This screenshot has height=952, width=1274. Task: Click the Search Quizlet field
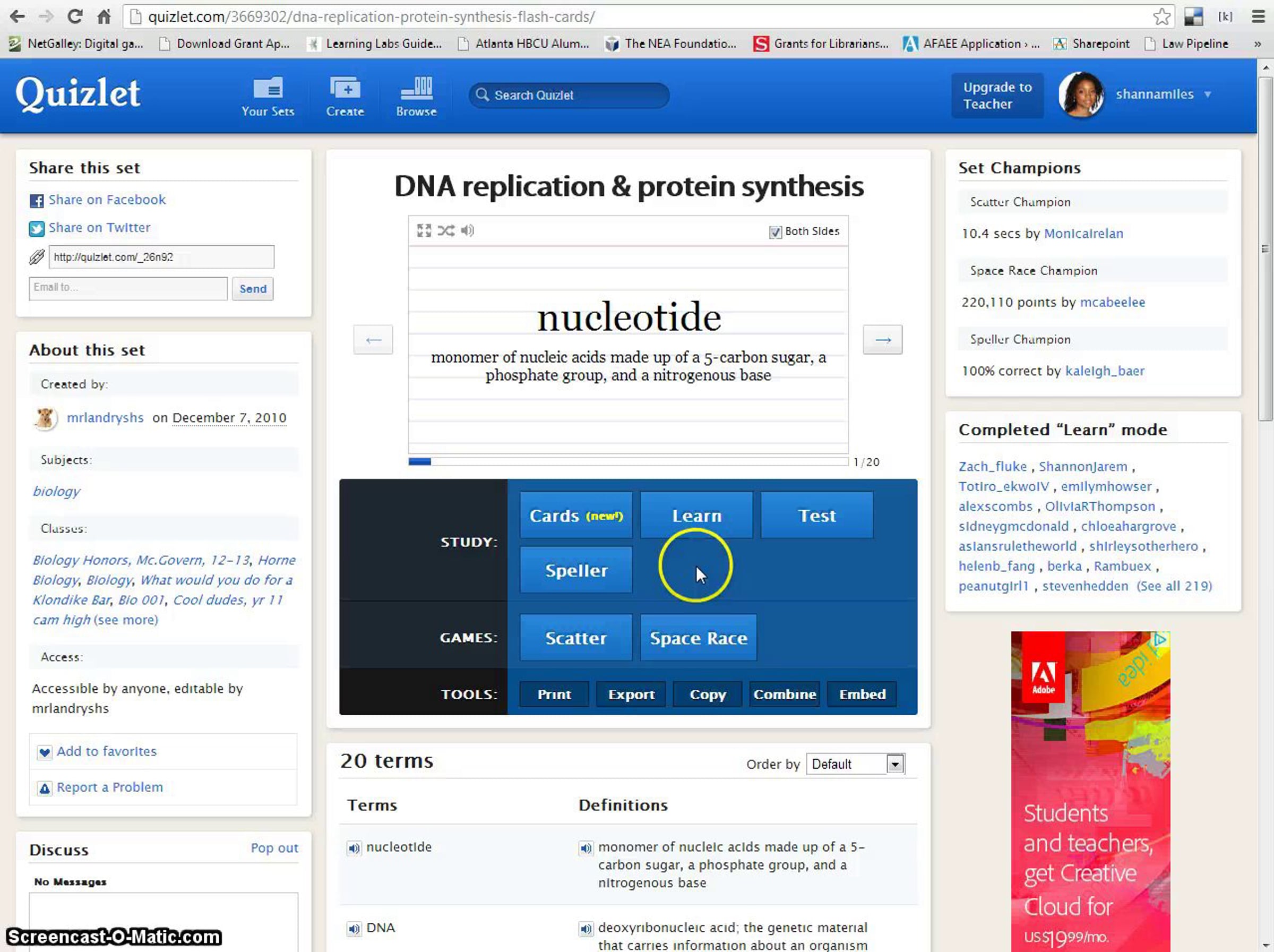(569, 95)
